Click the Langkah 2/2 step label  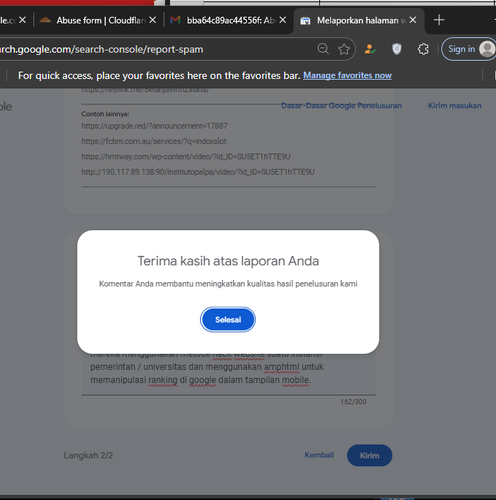88,455
